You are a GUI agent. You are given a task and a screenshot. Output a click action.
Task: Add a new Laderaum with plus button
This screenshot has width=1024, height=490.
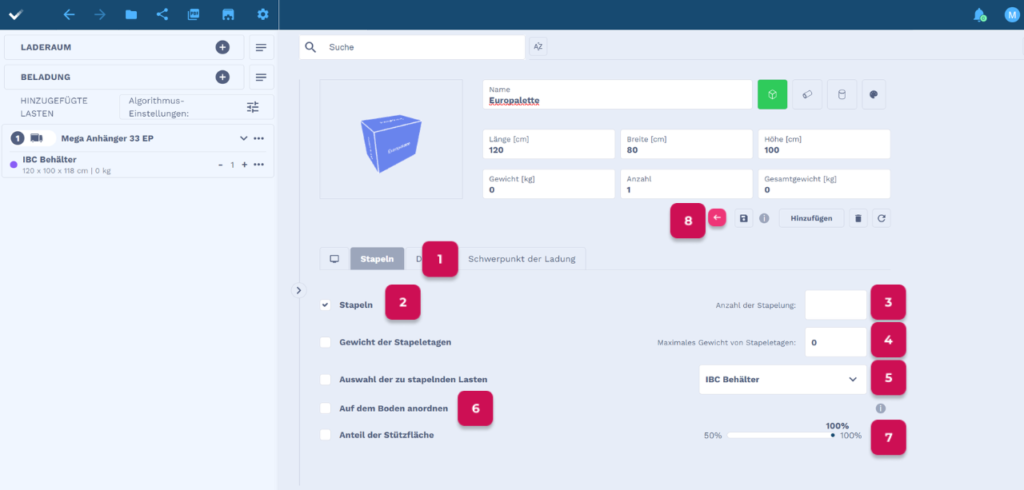[222, 47]
